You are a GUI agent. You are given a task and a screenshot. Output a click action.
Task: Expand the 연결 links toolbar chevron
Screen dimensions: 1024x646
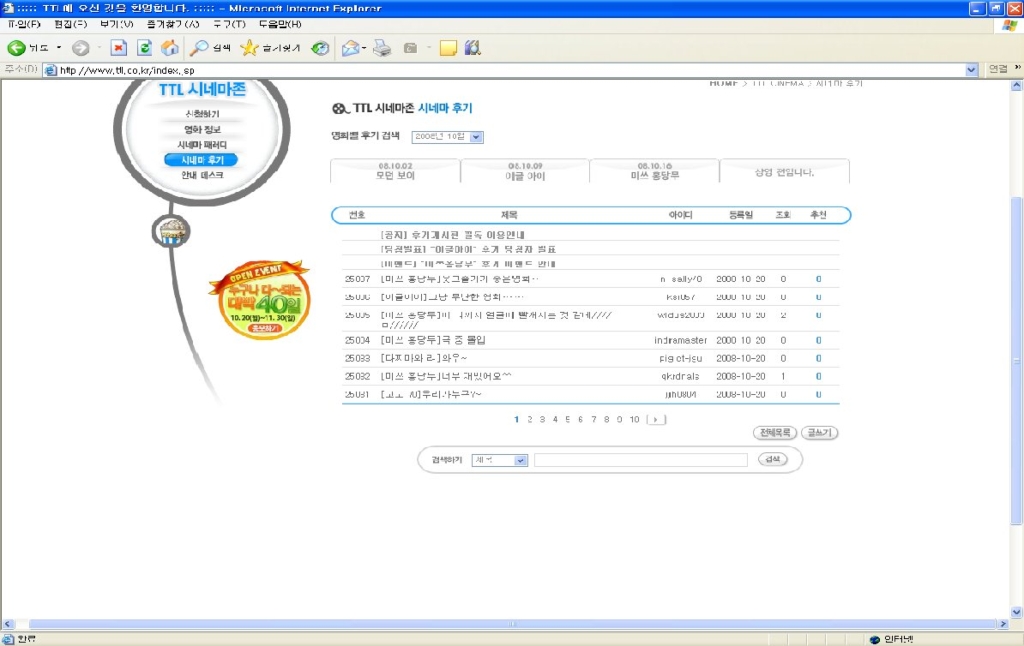(1017, 68)
